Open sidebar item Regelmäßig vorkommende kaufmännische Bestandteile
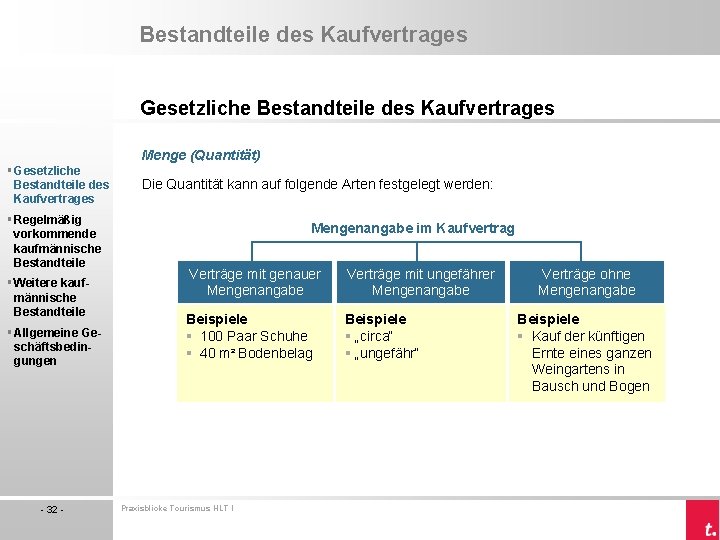 tap(57, 241)
